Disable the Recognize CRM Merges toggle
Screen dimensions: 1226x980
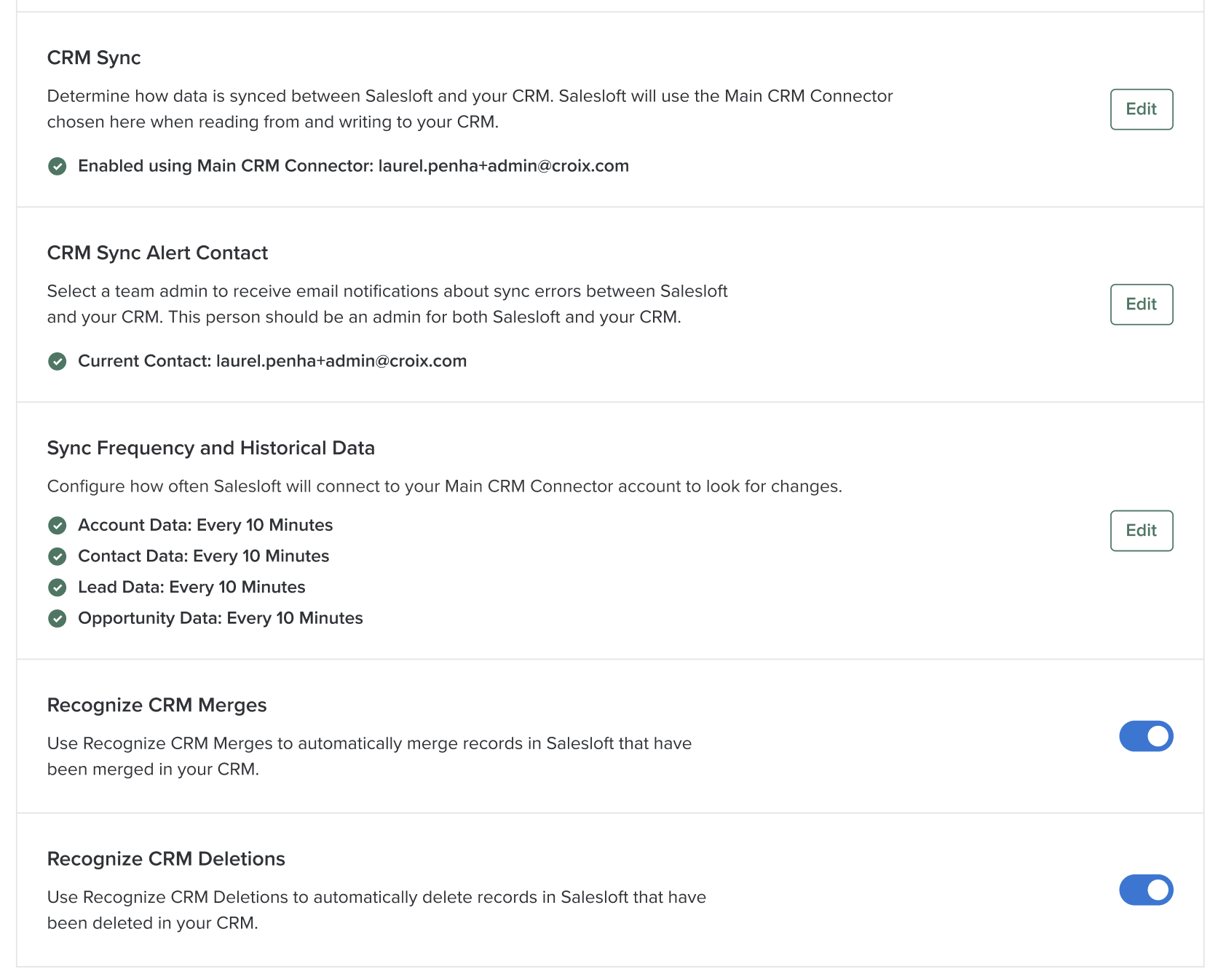click(x=1146, y=736)
